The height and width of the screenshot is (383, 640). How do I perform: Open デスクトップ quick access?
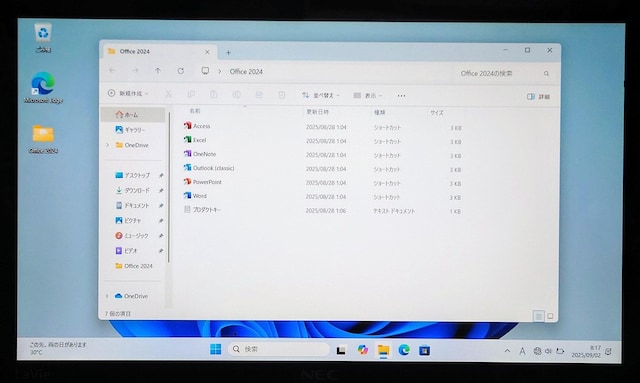coord(133,175)
